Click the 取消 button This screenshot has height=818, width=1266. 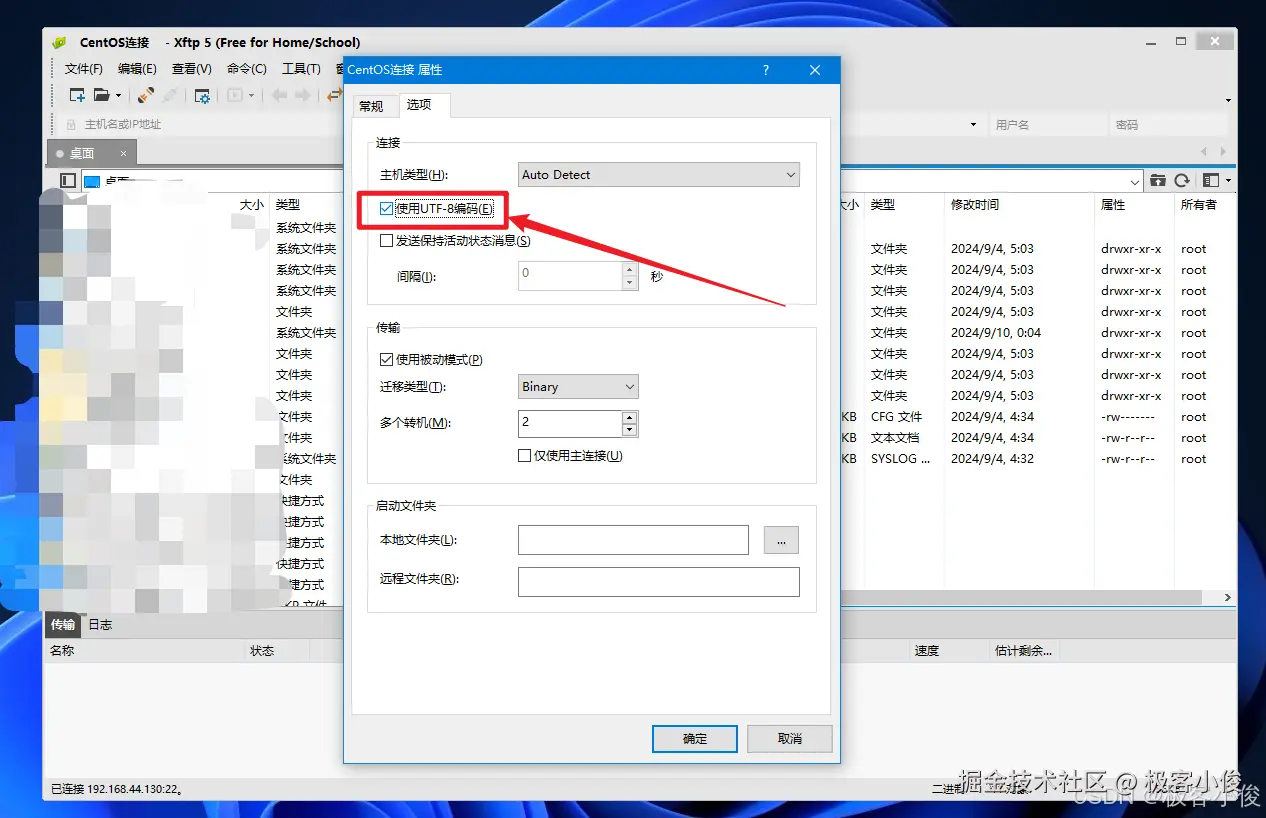click(x=789, y=739)
